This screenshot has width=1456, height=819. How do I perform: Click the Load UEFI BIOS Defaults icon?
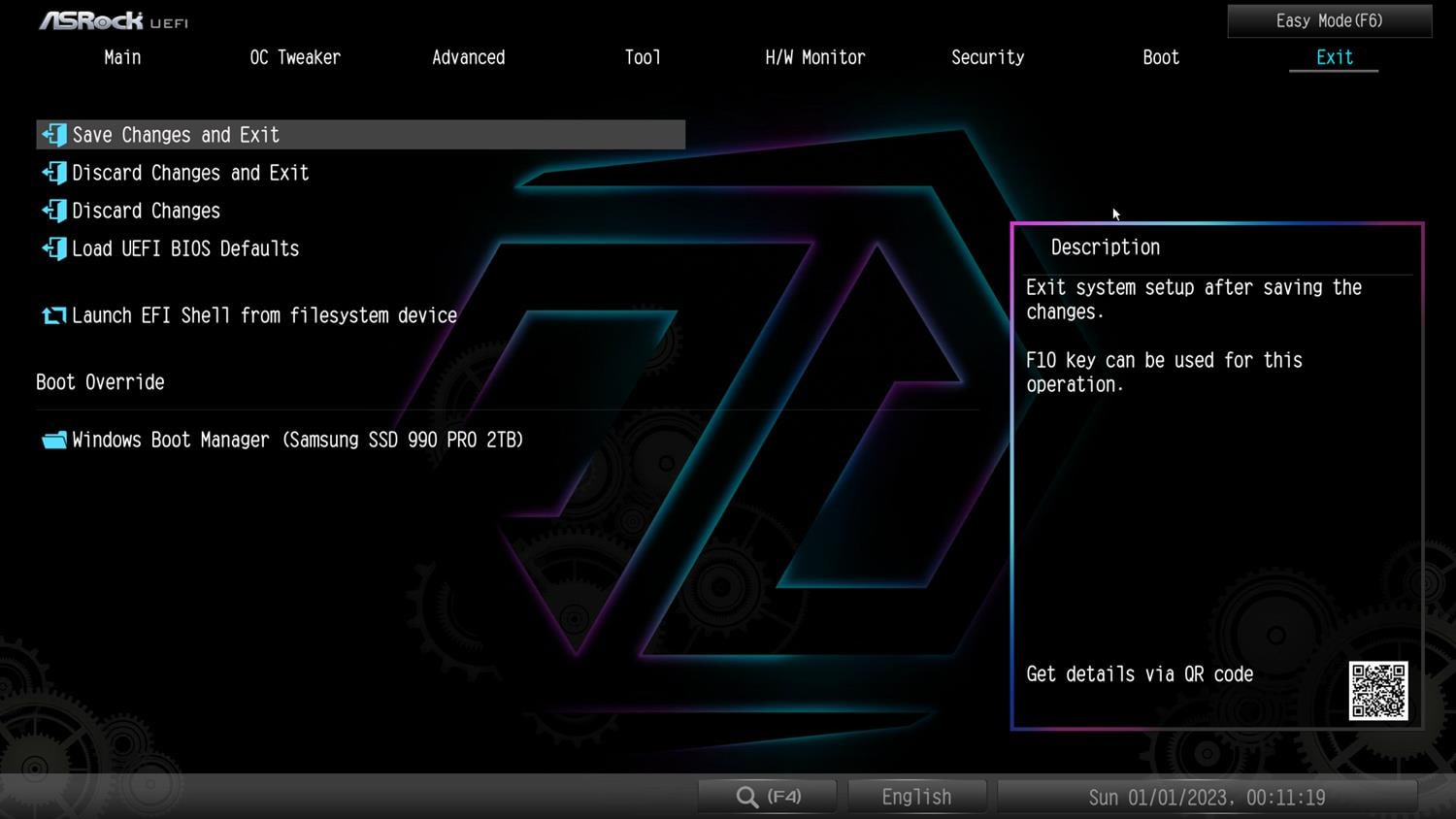point(54,248)
